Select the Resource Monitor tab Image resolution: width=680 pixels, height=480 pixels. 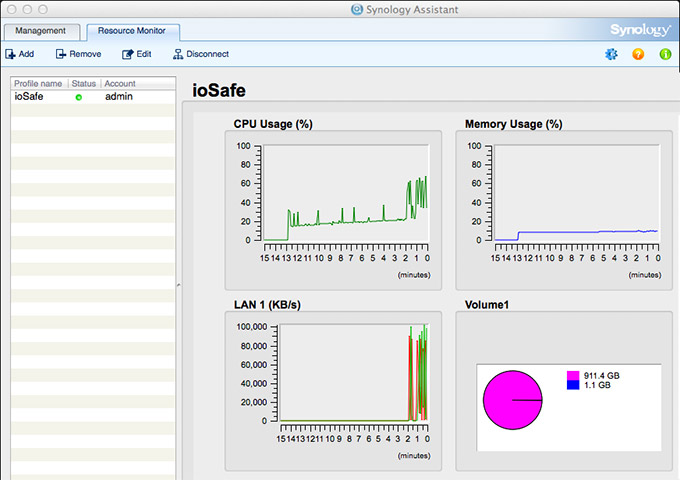click(133, 31)
